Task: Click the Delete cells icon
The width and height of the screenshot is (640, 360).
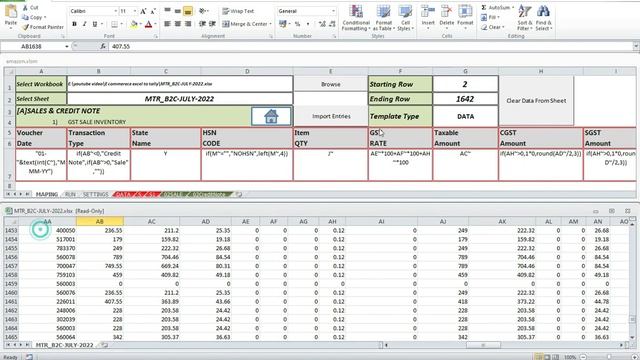Action: pos(447,12)
